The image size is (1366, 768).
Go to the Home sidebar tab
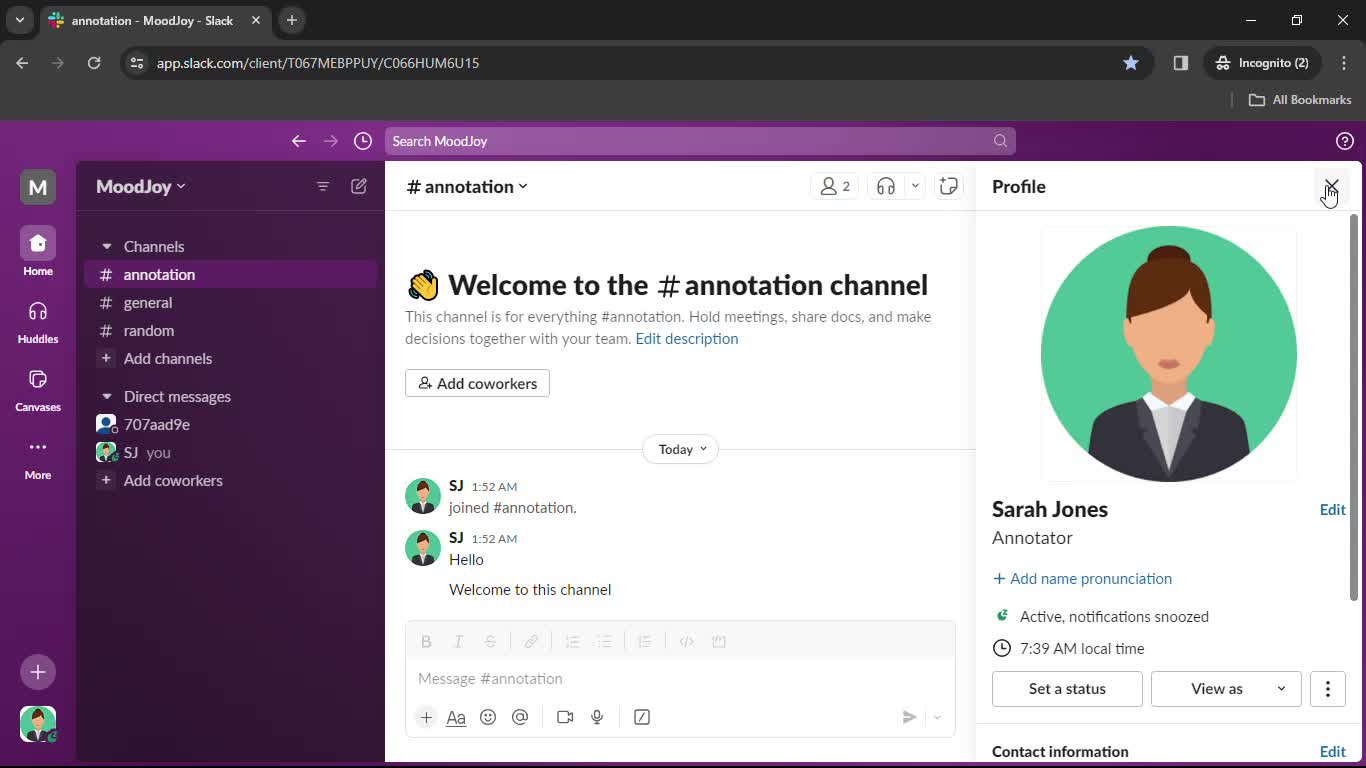click(38, 252)
